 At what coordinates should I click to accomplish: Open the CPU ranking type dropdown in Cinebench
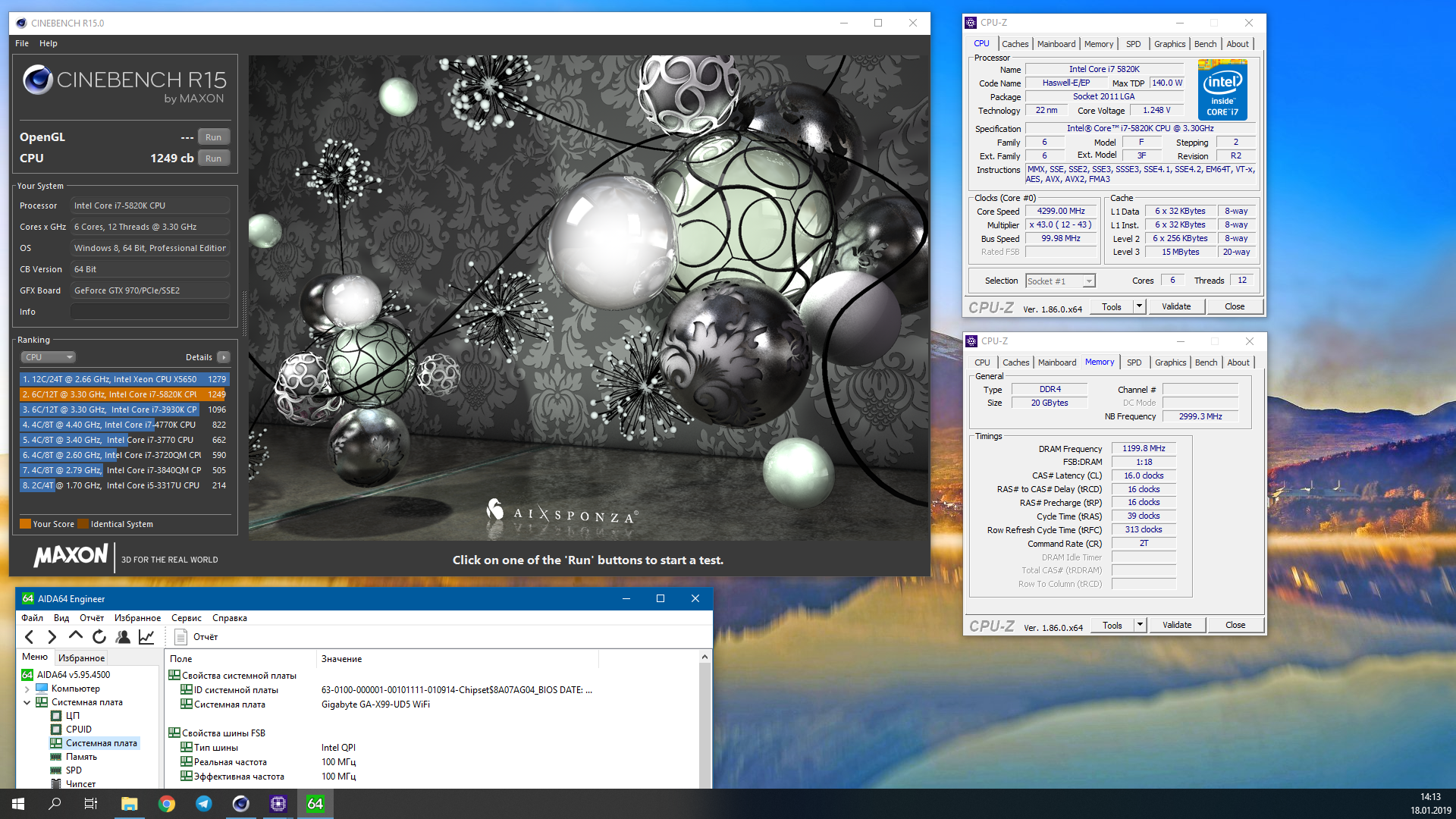pyautogui.click(x=48, y=357)
